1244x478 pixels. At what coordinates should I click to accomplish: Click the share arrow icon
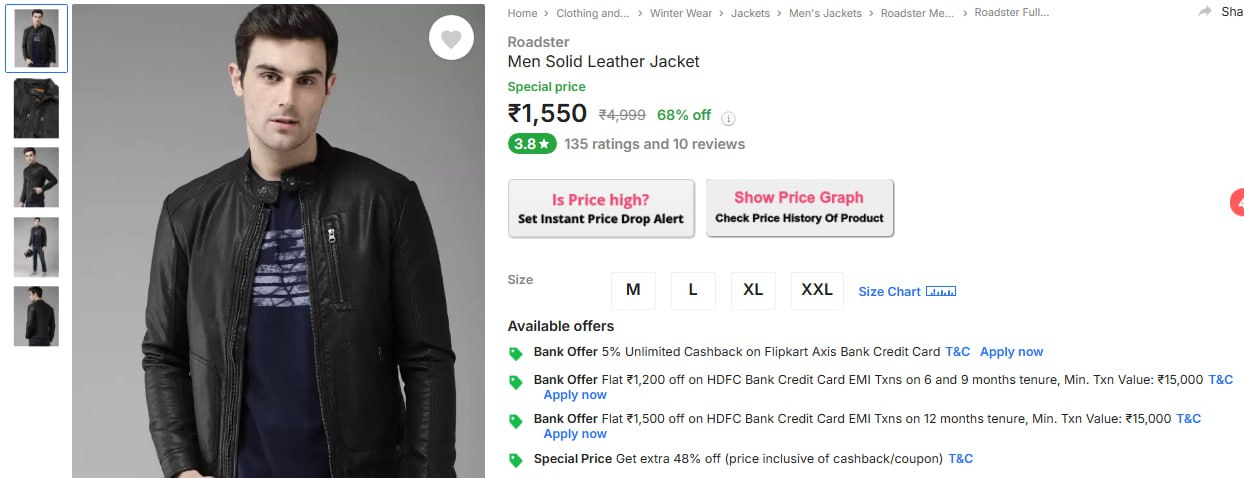1204,12
